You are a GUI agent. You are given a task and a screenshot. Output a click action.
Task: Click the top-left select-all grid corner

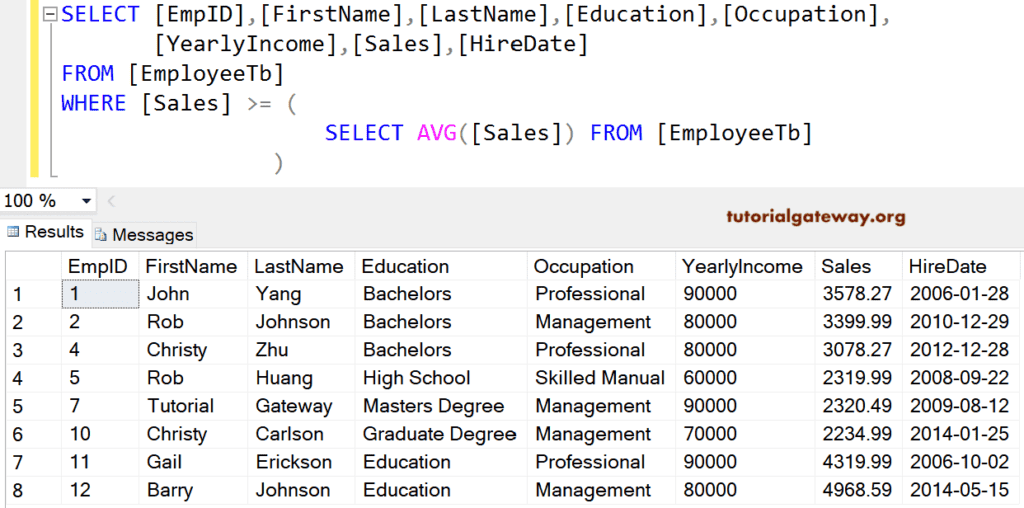[x=30, y=266]
